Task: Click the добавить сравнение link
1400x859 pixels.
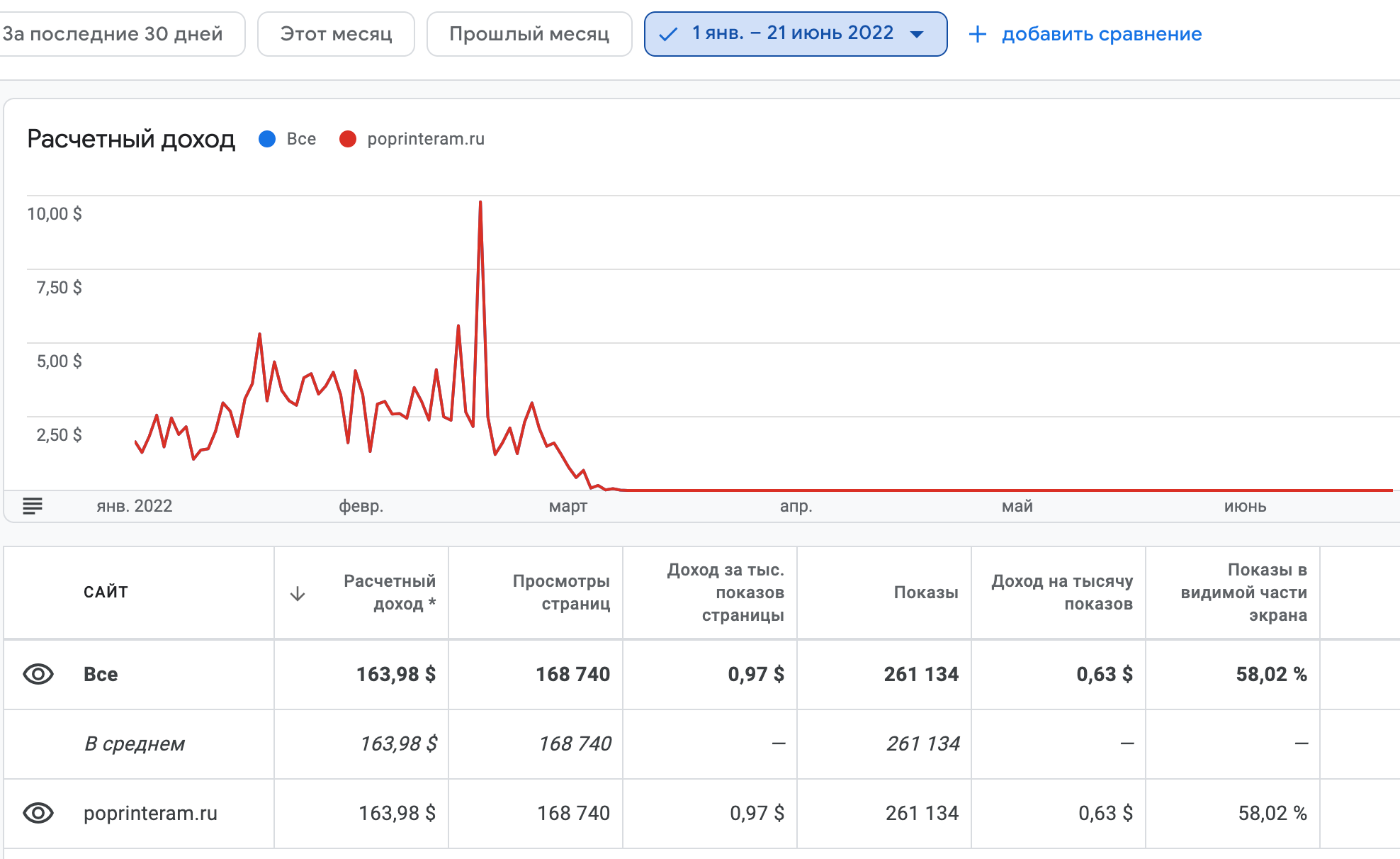Action: [x=1101, y=34]
